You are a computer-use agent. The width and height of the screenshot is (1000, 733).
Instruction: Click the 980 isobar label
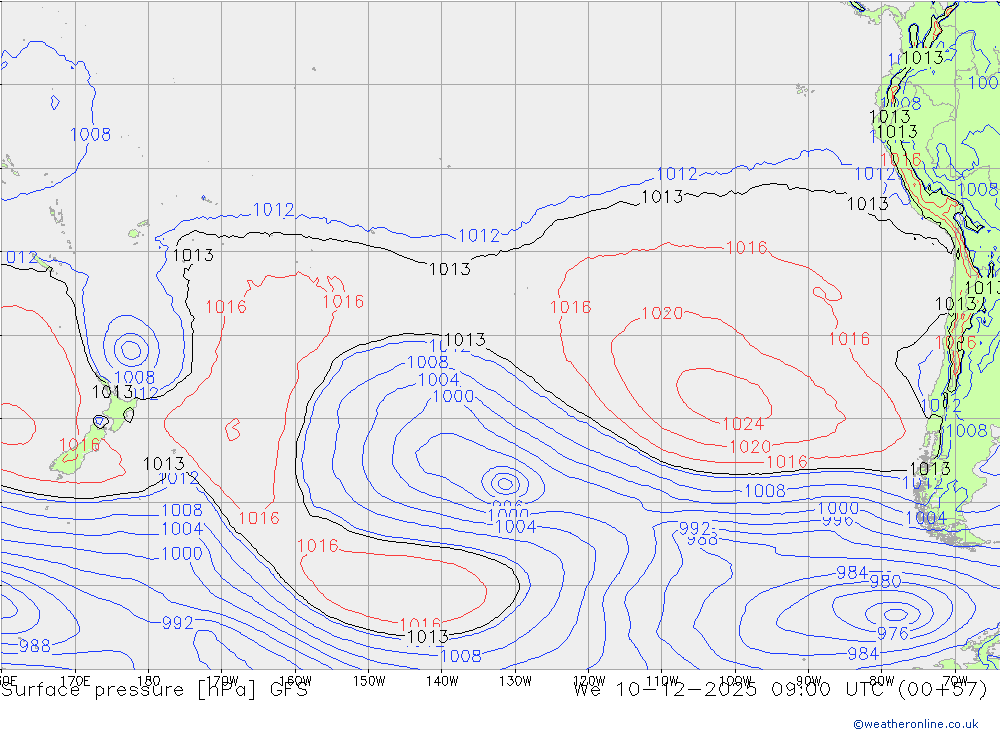(x=885, y=581)
